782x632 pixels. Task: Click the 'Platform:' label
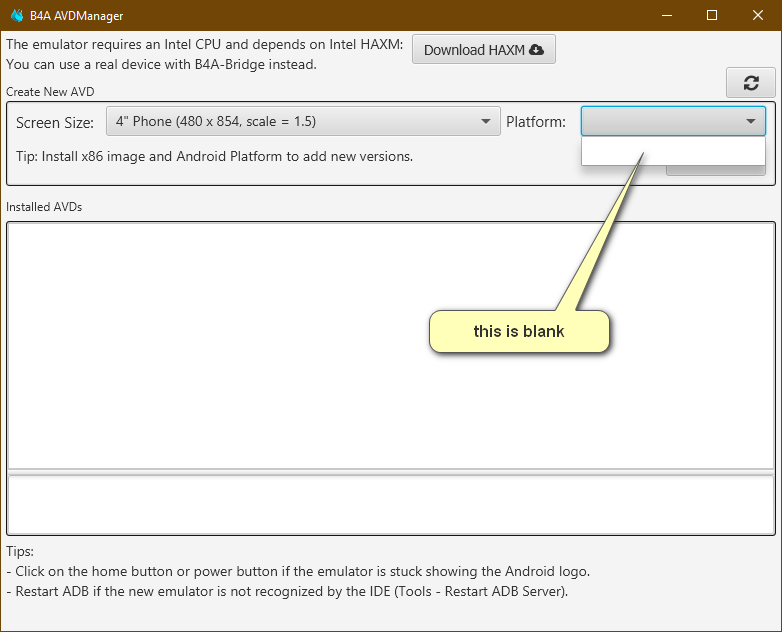click(536, 122)
